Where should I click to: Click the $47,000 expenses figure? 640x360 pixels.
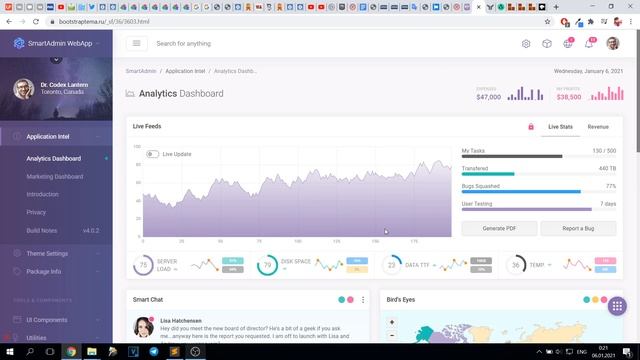click(x=489, y=97)
